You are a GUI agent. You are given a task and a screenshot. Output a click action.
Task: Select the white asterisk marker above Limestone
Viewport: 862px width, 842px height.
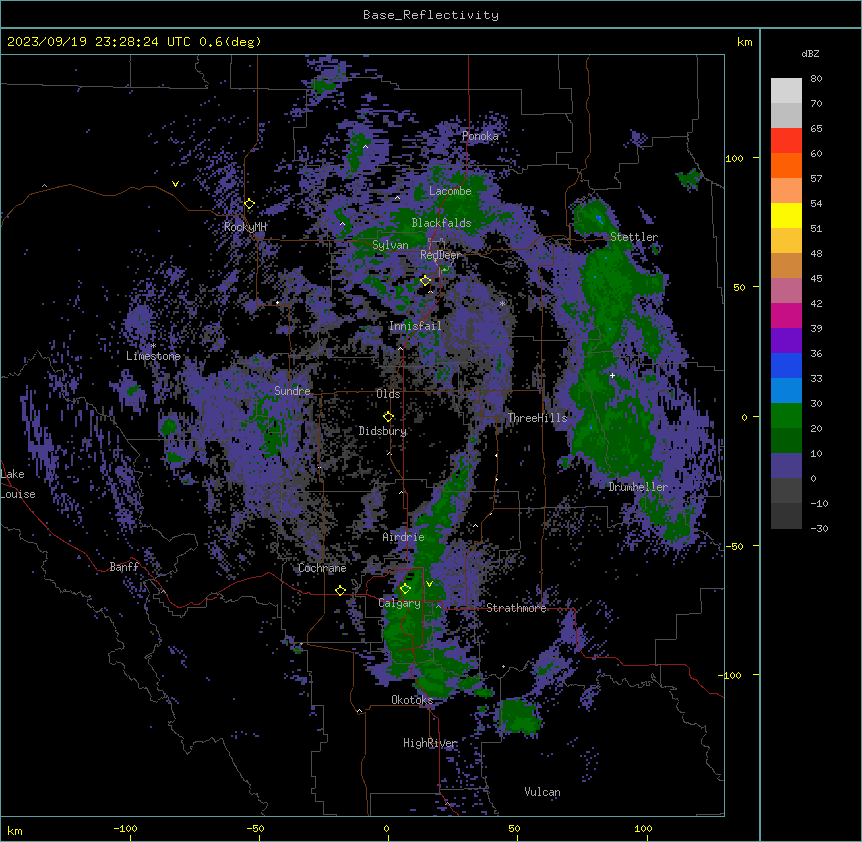click(153, 345)
